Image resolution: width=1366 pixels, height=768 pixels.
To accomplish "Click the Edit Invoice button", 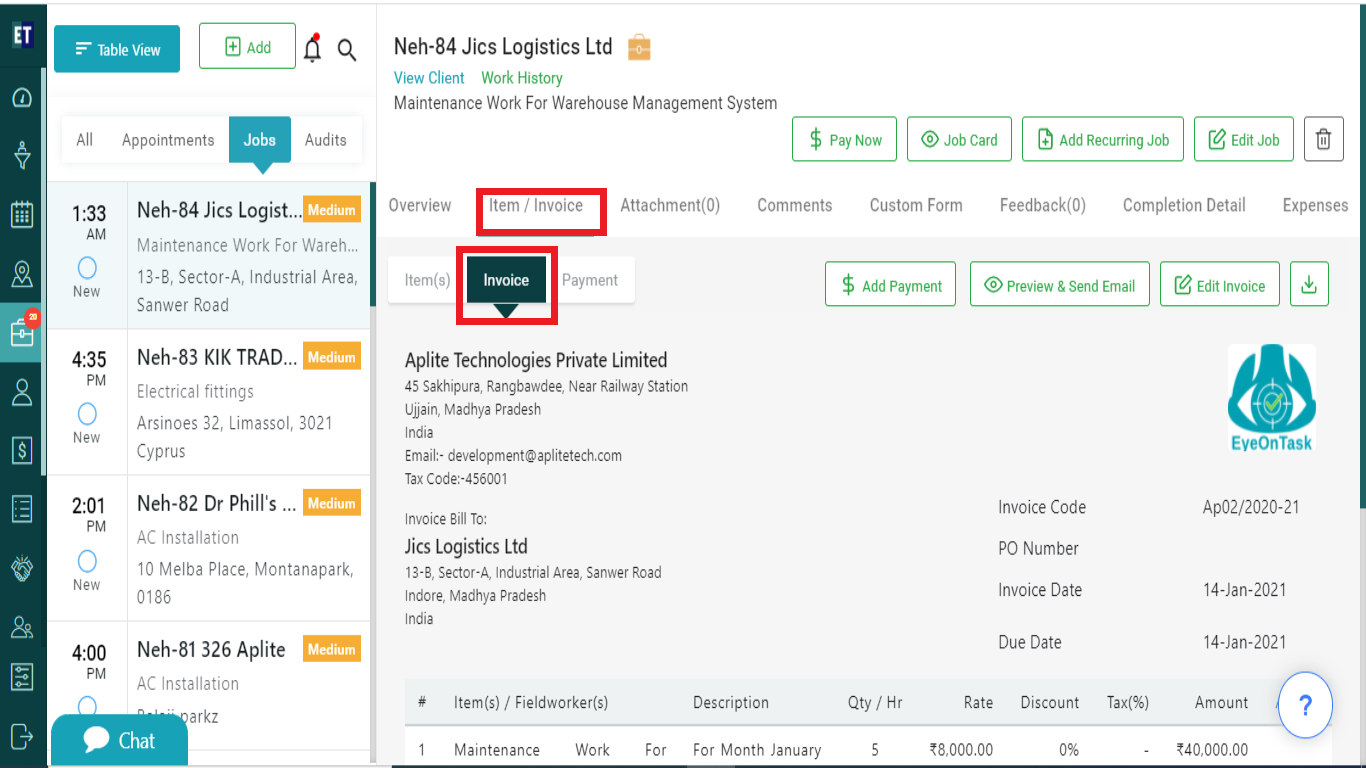I will pos(1220,284).
